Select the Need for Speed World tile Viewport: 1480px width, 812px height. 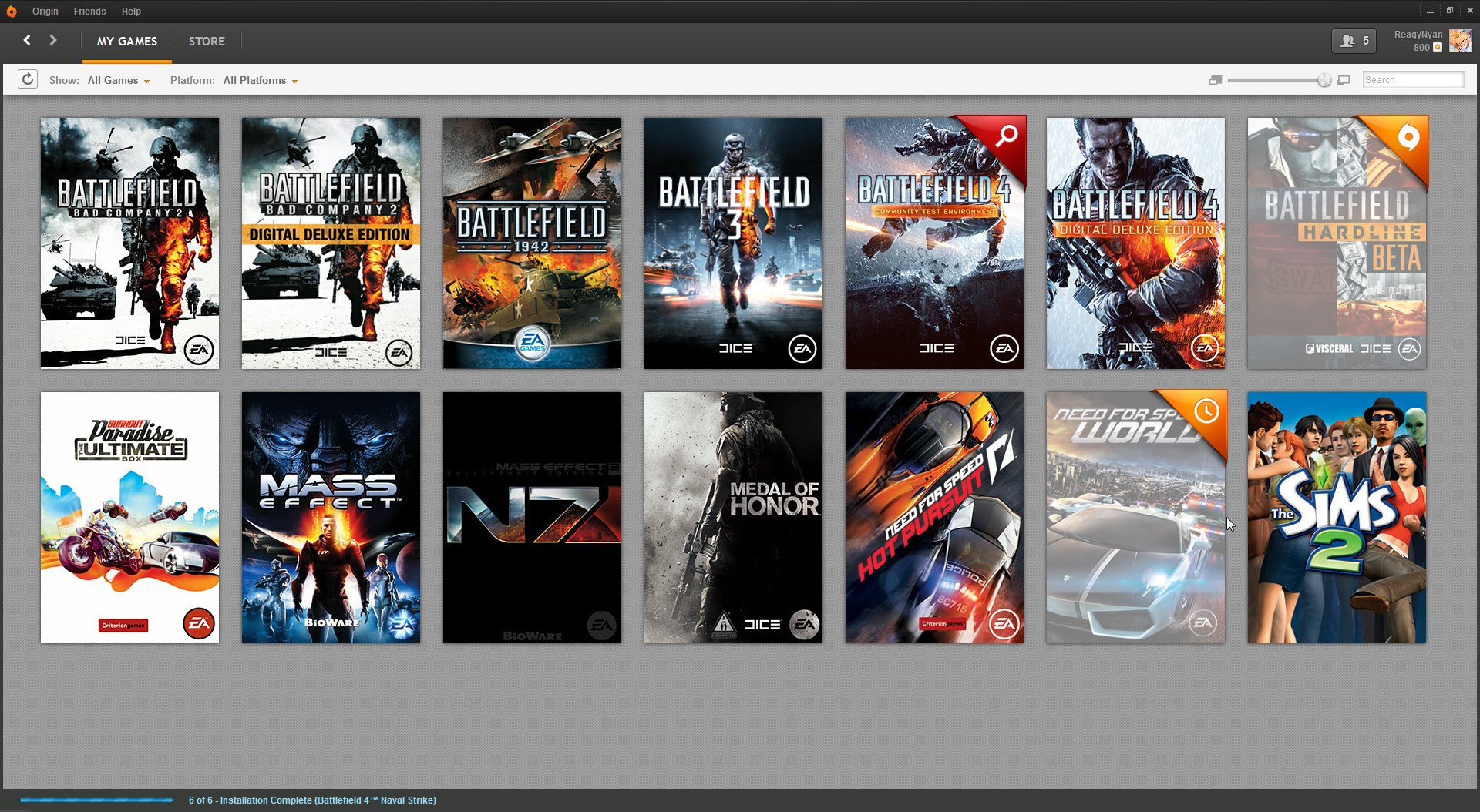pos(1135,517)
